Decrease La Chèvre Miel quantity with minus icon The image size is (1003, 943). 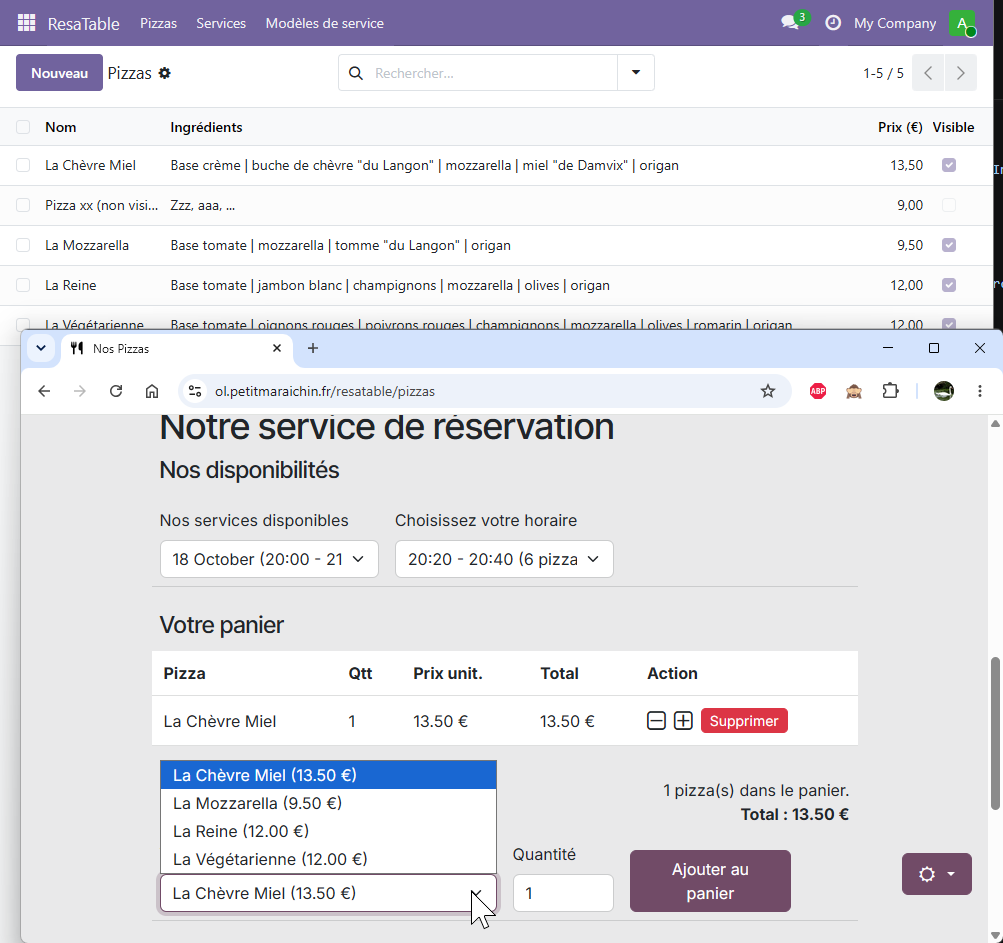point(656,721)
